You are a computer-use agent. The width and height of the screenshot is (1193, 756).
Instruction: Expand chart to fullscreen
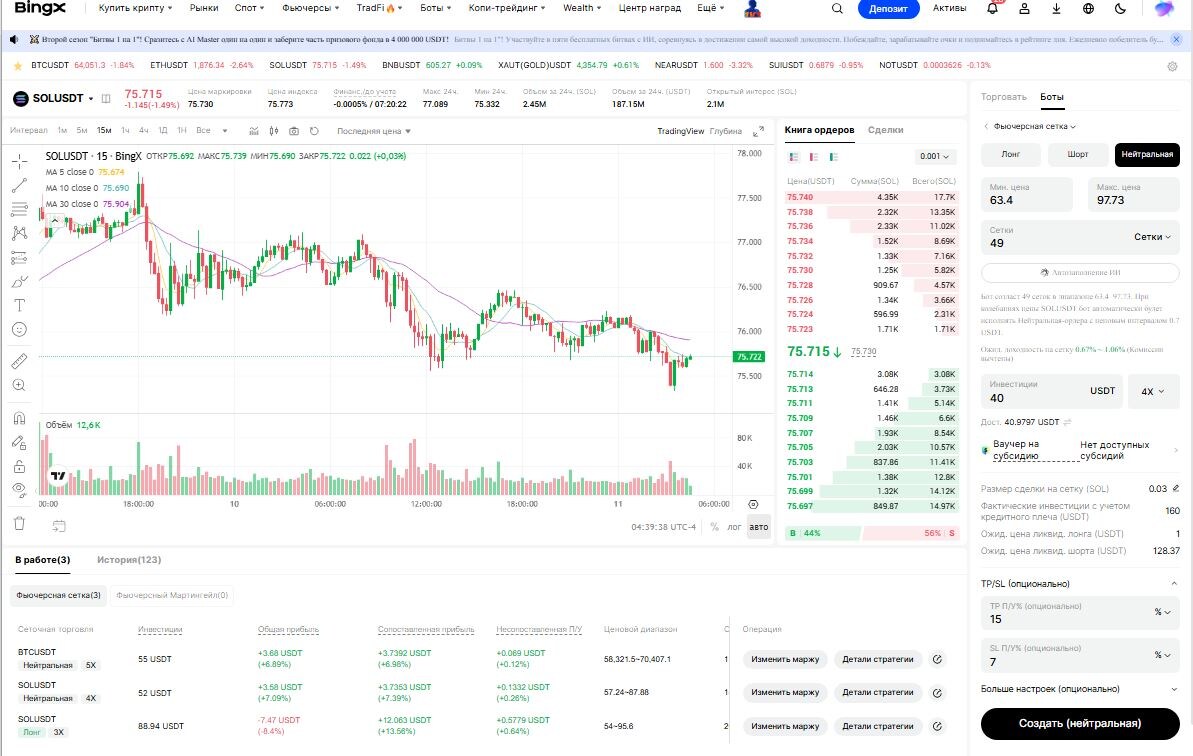click(x=758, y=131)
